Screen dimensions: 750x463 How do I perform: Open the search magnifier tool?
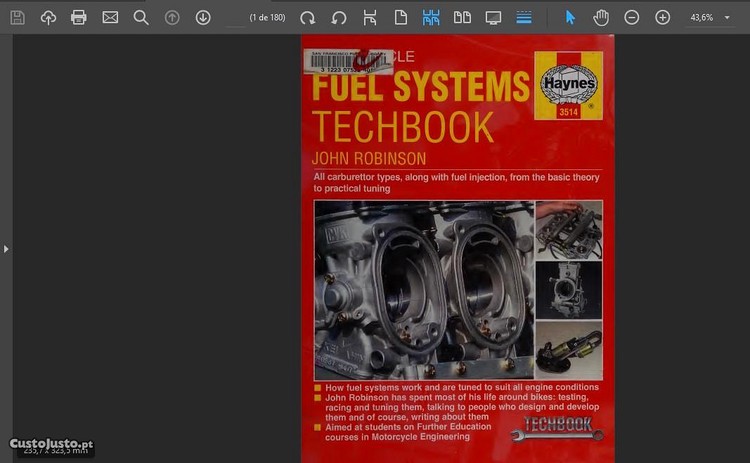(x=141, y=18)
